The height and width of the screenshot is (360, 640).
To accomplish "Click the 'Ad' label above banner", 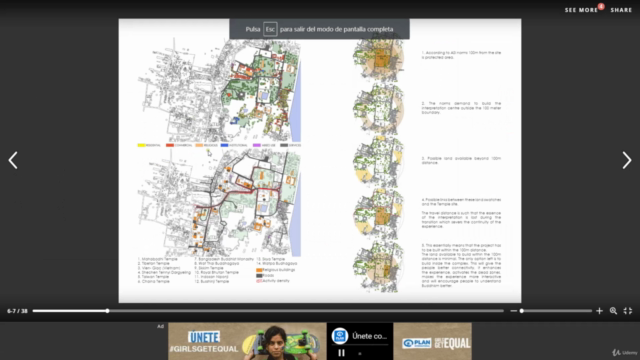I will pyautogui.click(x=160, y=326).
